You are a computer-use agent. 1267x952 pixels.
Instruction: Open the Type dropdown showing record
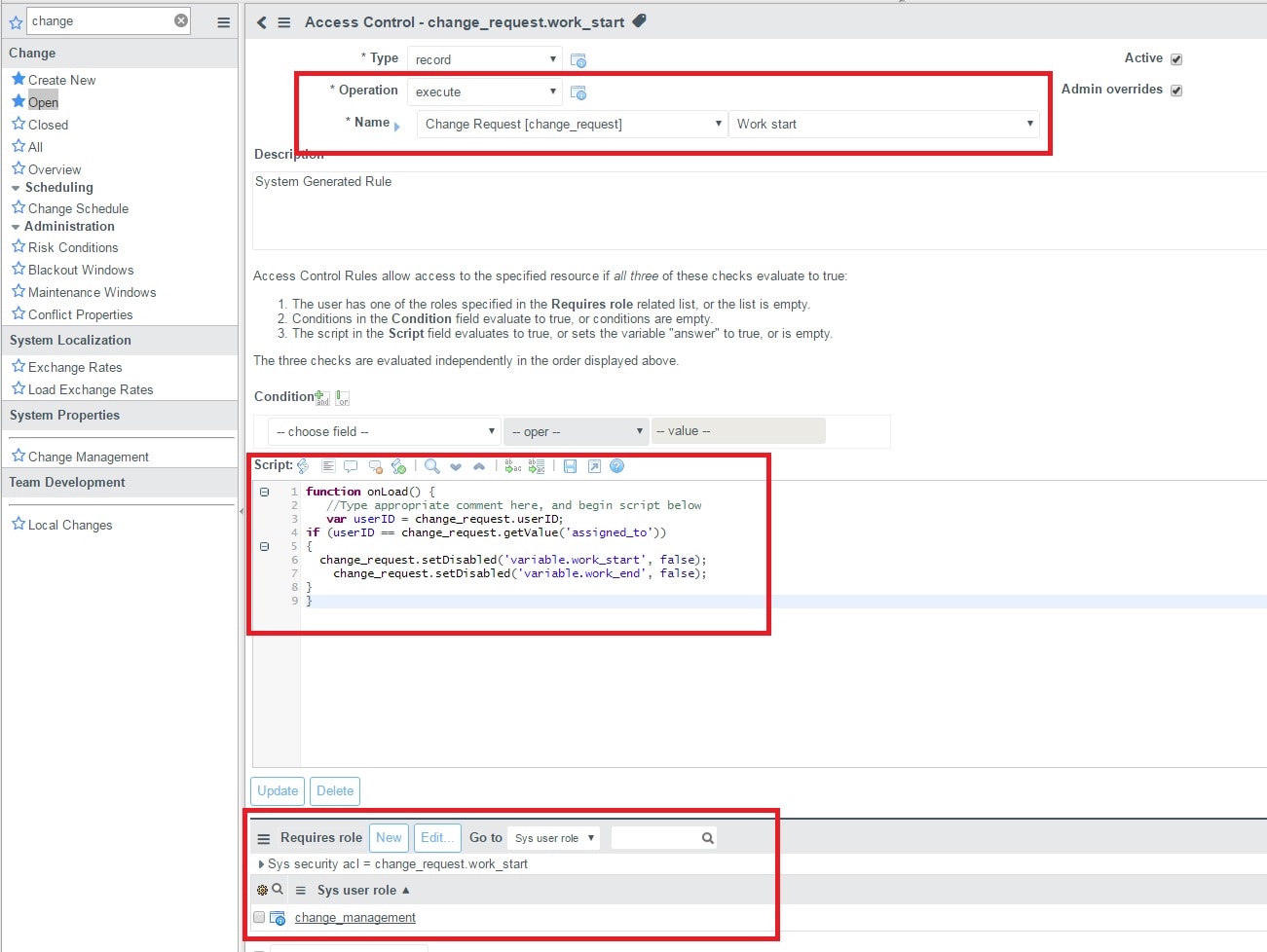(485, 59)
